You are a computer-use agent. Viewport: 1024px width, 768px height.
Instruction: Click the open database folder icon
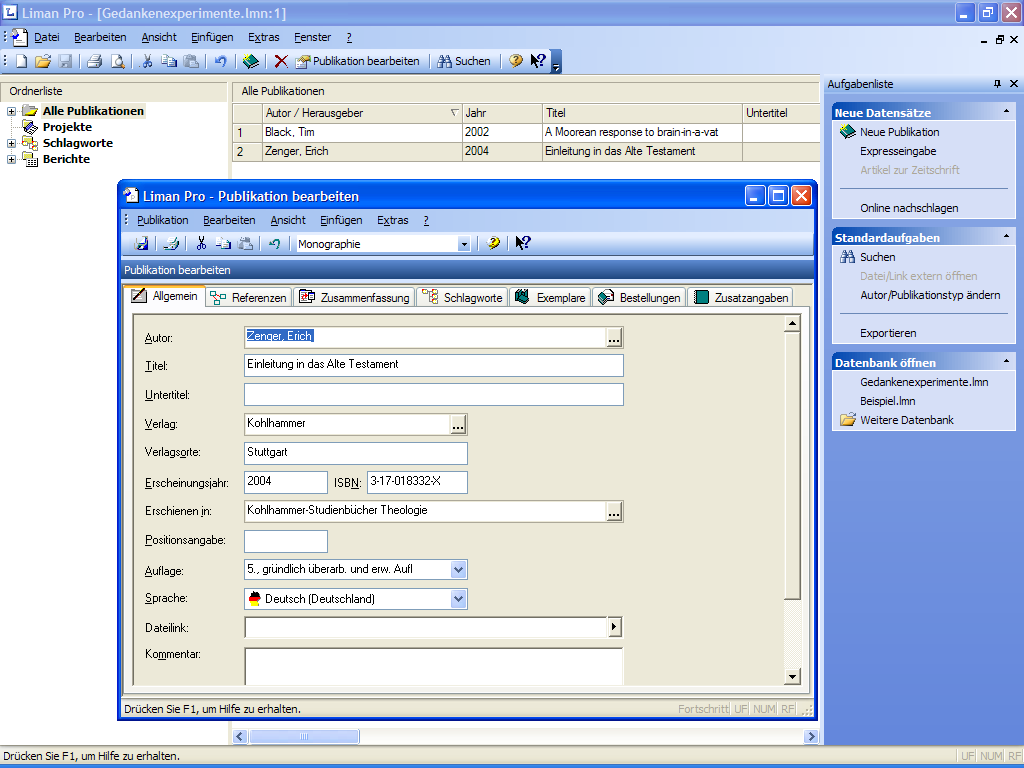[43, 61]
